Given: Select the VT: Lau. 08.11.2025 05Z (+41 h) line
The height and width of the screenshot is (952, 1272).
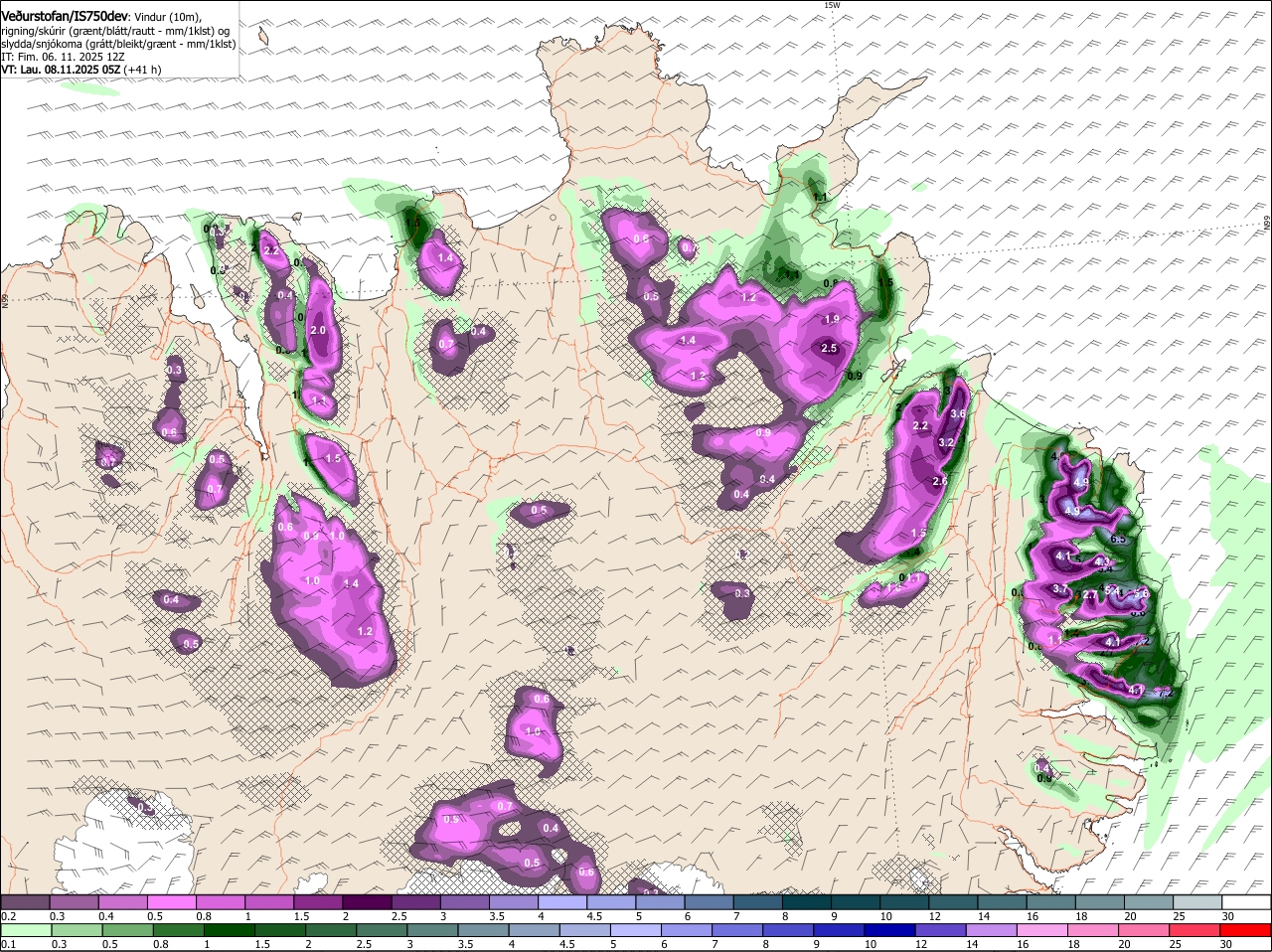Looking at the screenshot, I should tap(80, 70).
